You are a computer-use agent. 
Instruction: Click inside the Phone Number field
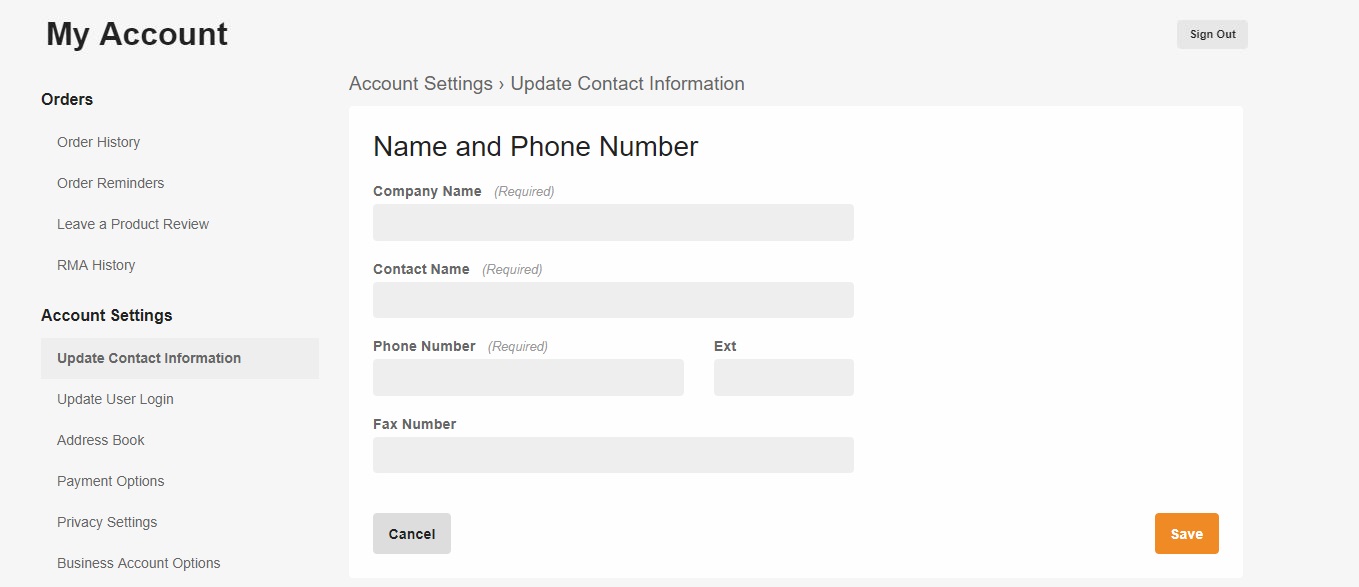528,377
